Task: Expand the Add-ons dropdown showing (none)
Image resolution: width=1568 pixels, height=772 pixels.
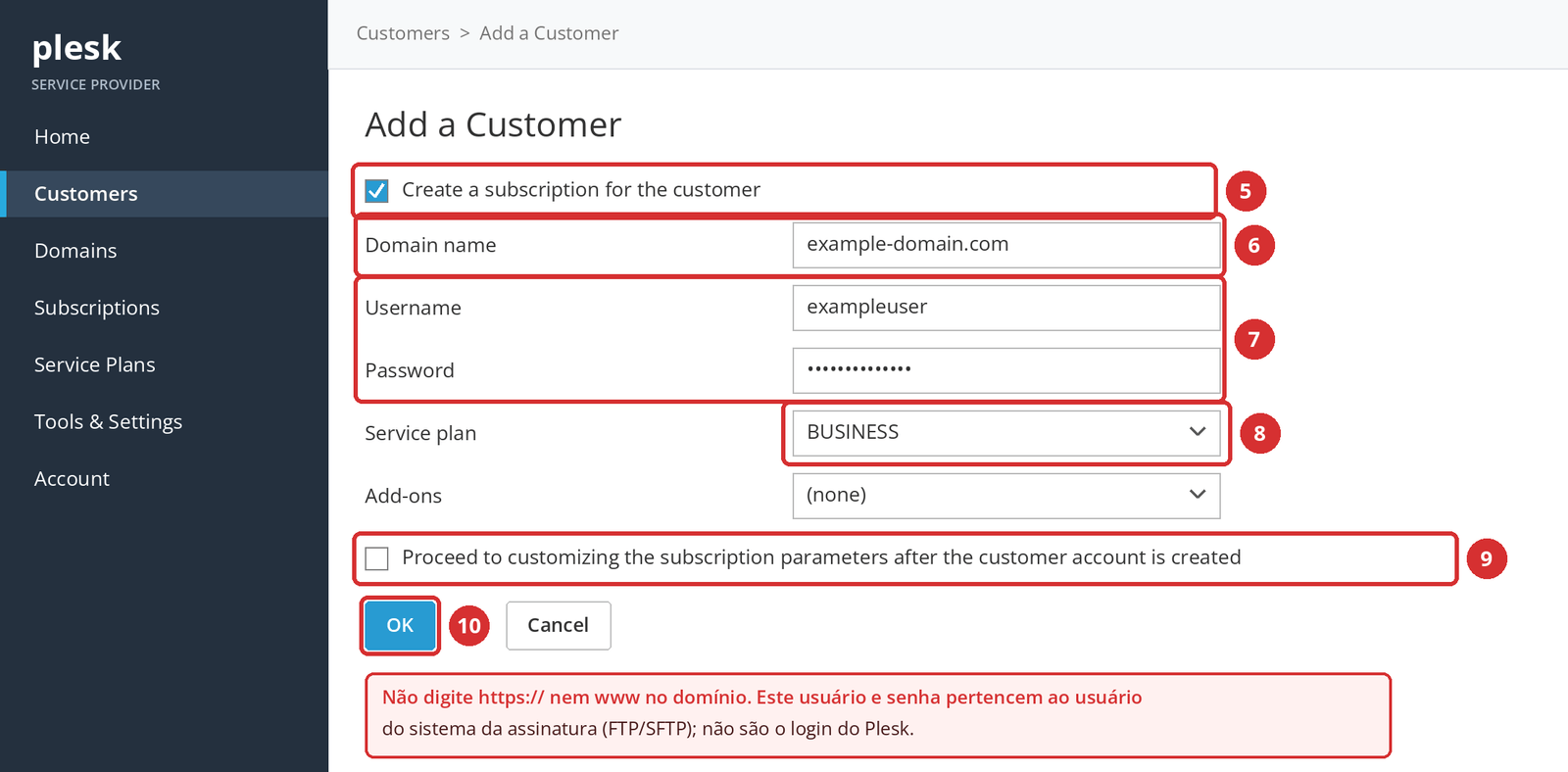Action: [1006, 496]
